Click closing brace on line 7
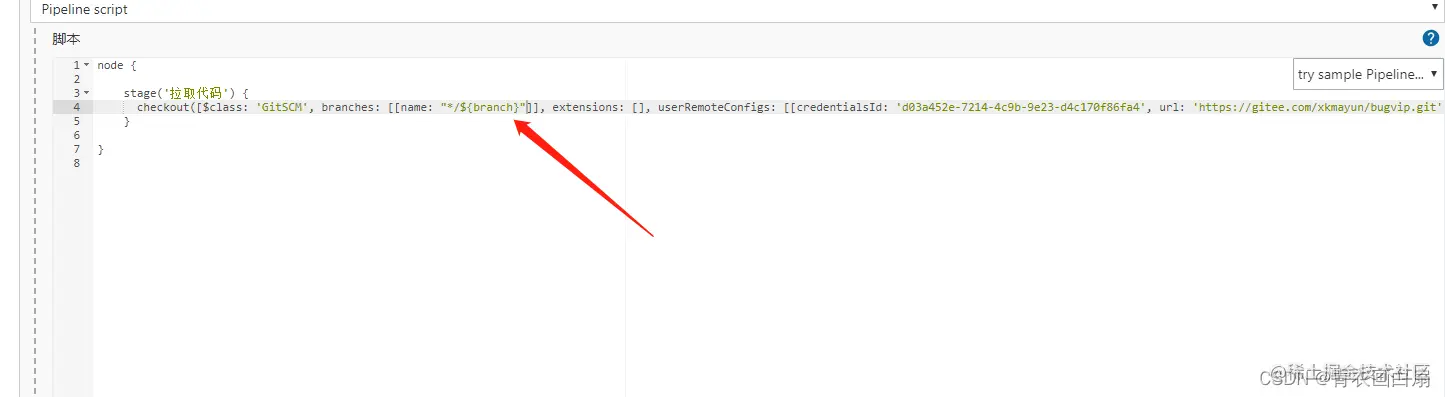 101,149
